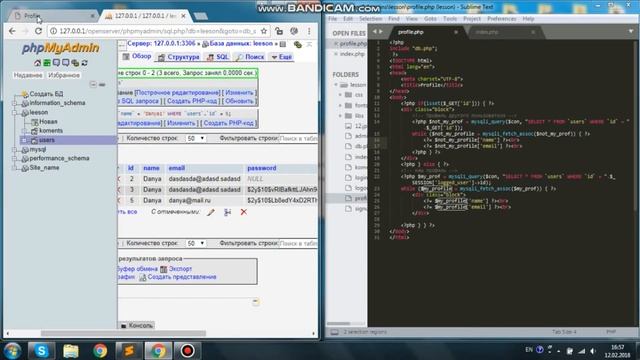
Task: Expand information_schema database node
Action: click(15, 103)
